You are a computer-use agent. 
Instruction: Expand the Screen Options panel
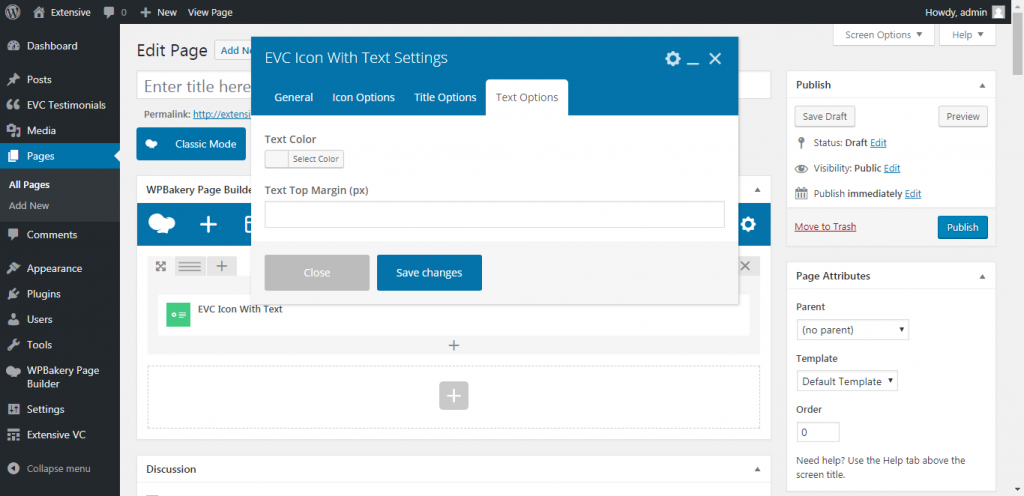tap(883, 35)
